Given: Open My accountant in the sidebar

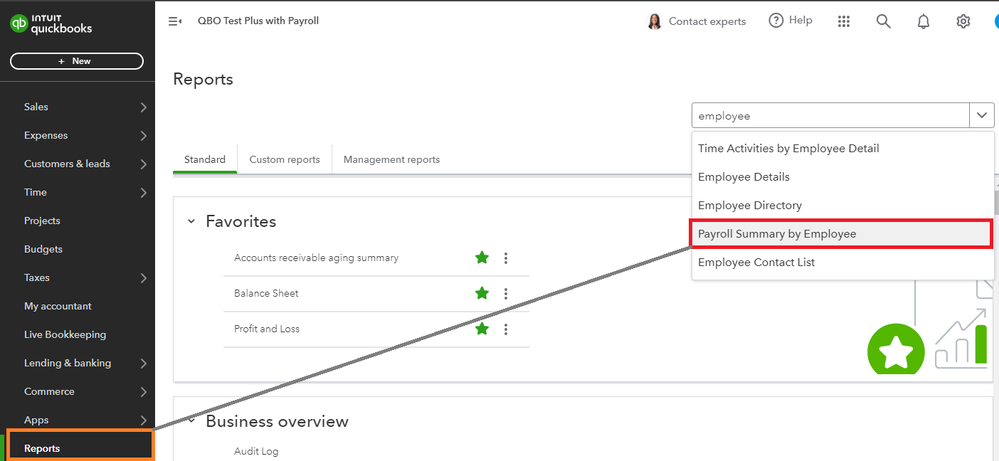Looking at the screenshot, I should coord(57,306).
